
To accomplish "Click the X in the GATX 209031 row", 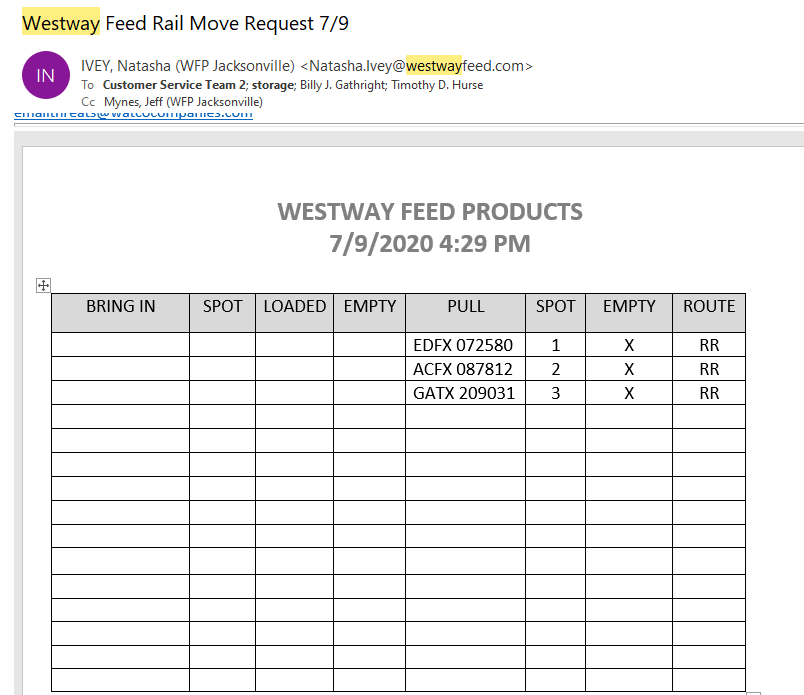I will [629, 393].
